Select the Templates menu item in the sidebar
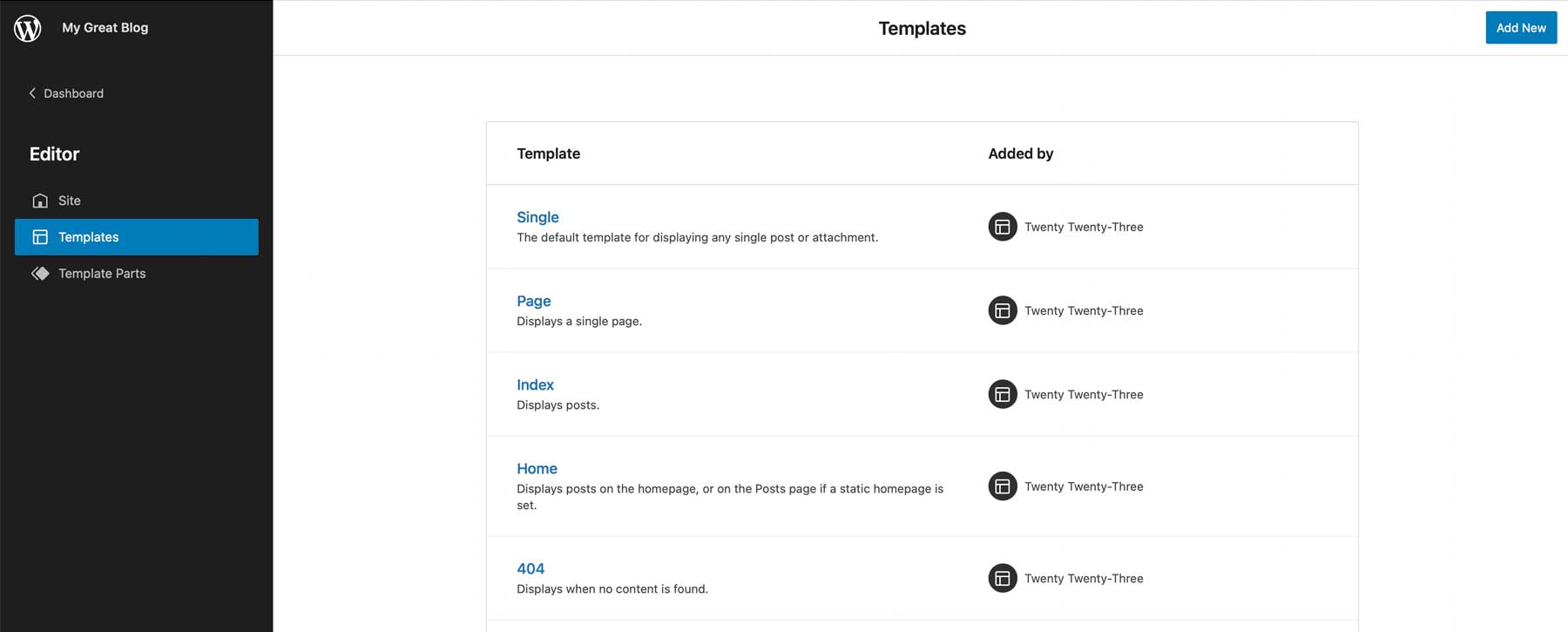Screen dimensions: 1568x632 click(89, 236)
